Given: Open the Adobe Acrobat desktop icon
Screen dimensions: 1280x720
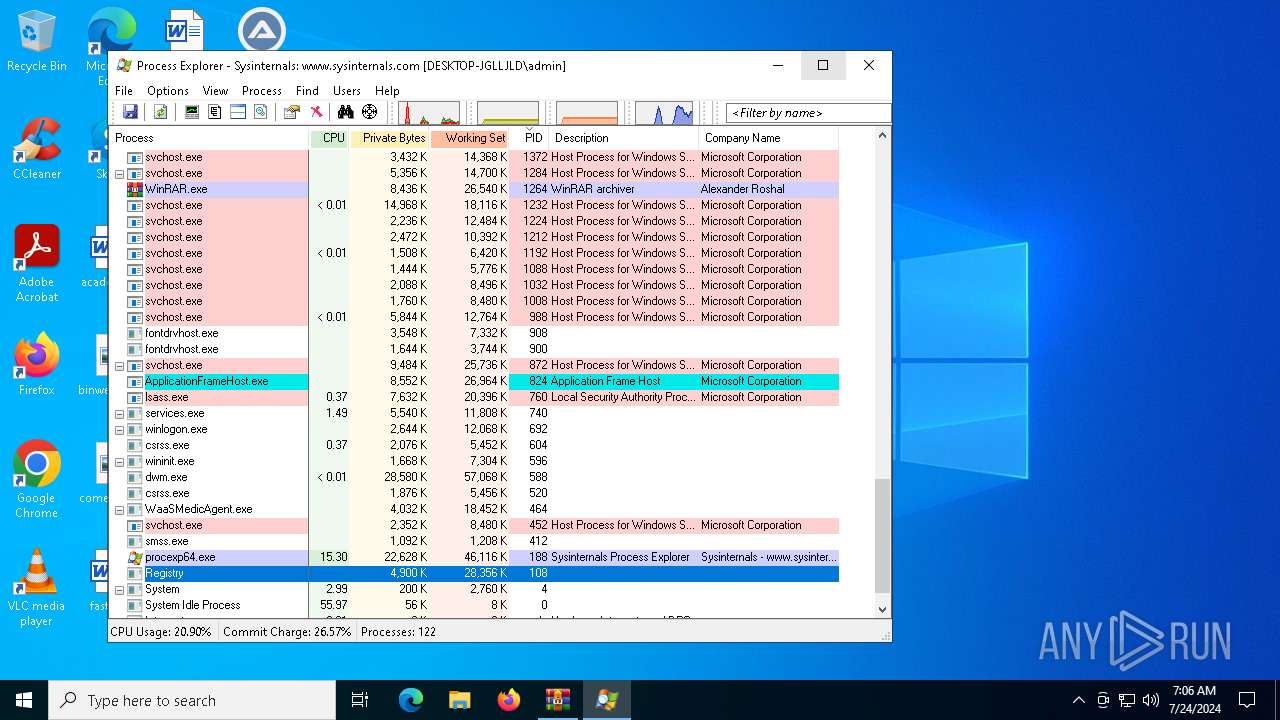Looking at the screenshot, I should tap(37, 264).
